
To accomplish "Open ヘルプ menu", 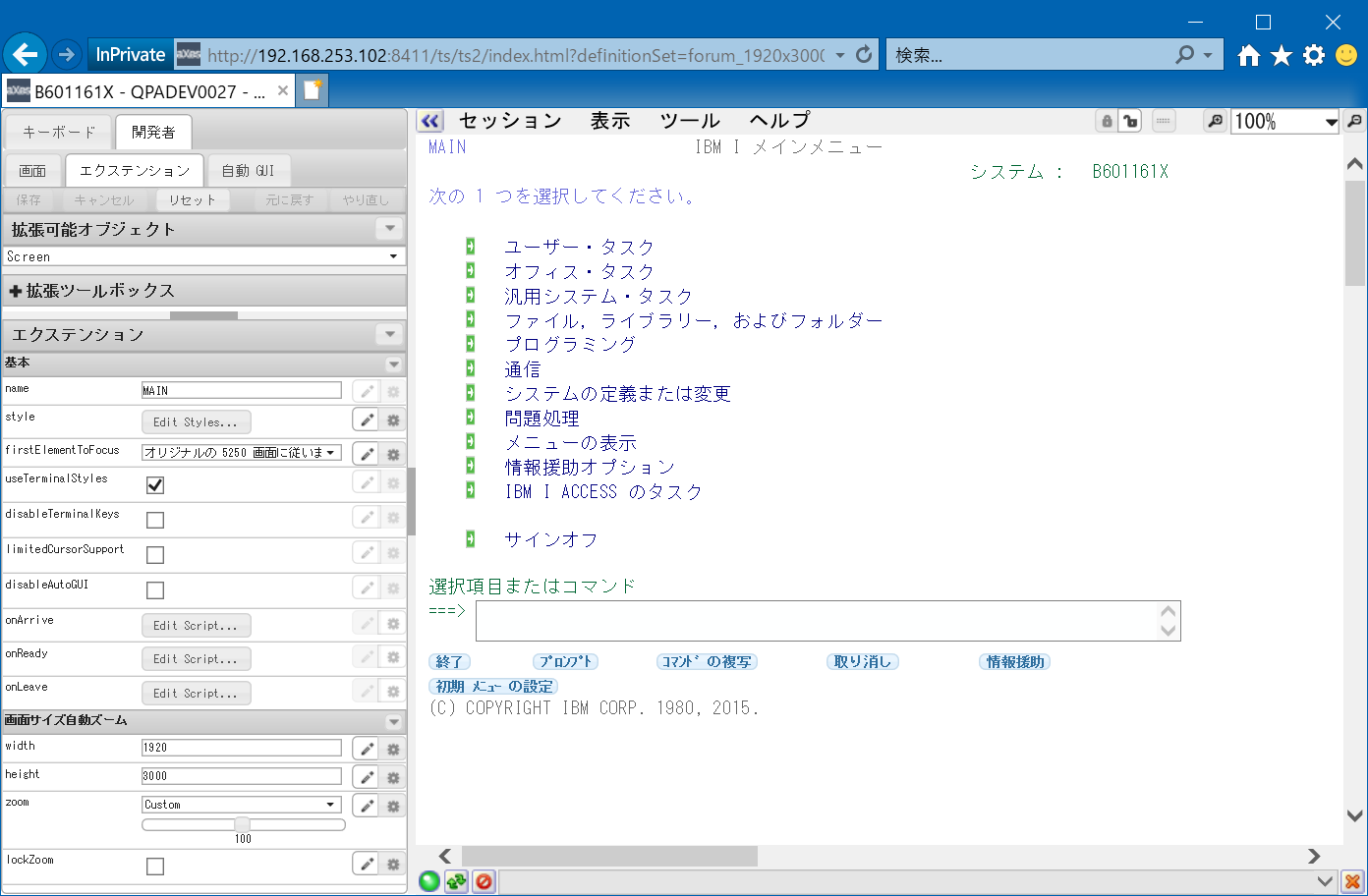I will tap(780, 121).
